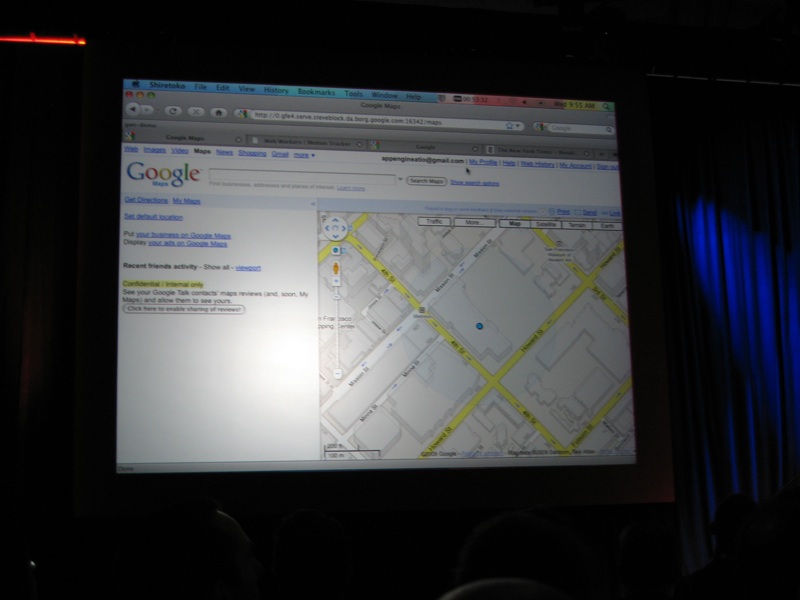Open the History menu
The image size is (800, 600).
coord(276,90)
